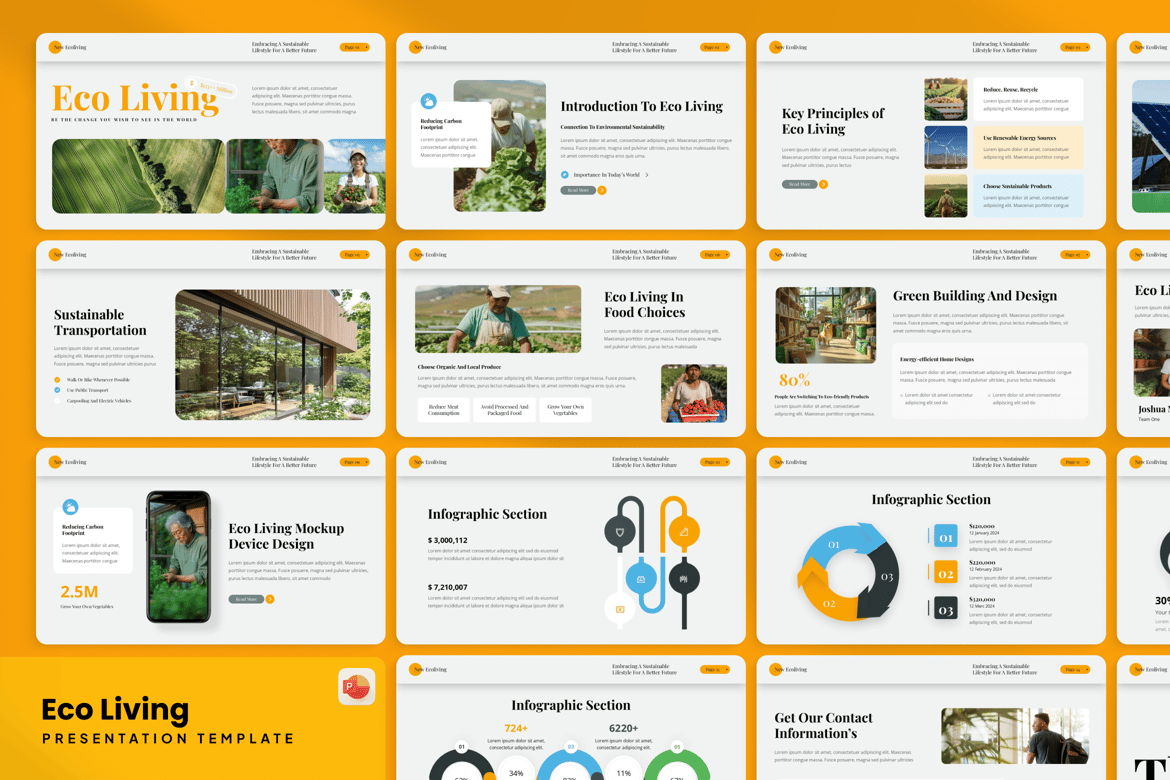Click Read More on the Key Principles slide

(800, 184)
